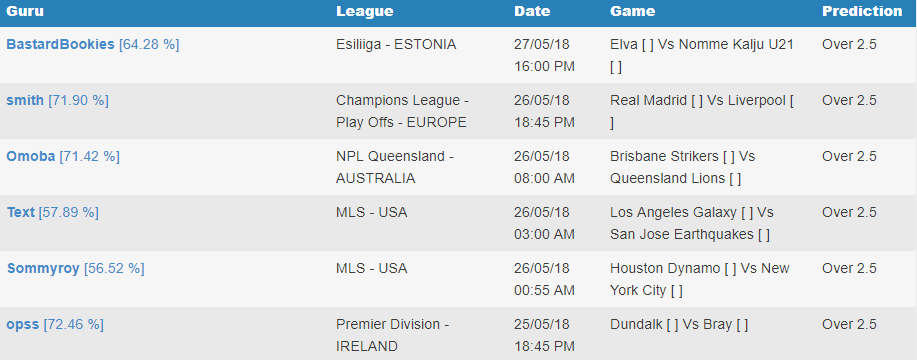Click the League column header
Screen dimensions: 917x360
point(364,11)
